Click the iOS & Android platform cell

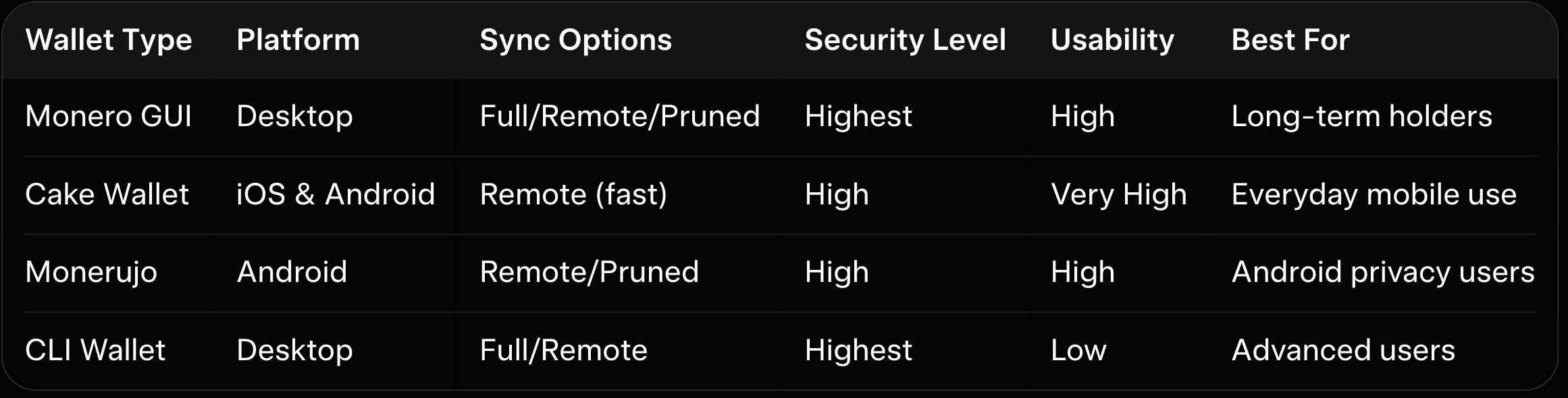click(336, 195)
